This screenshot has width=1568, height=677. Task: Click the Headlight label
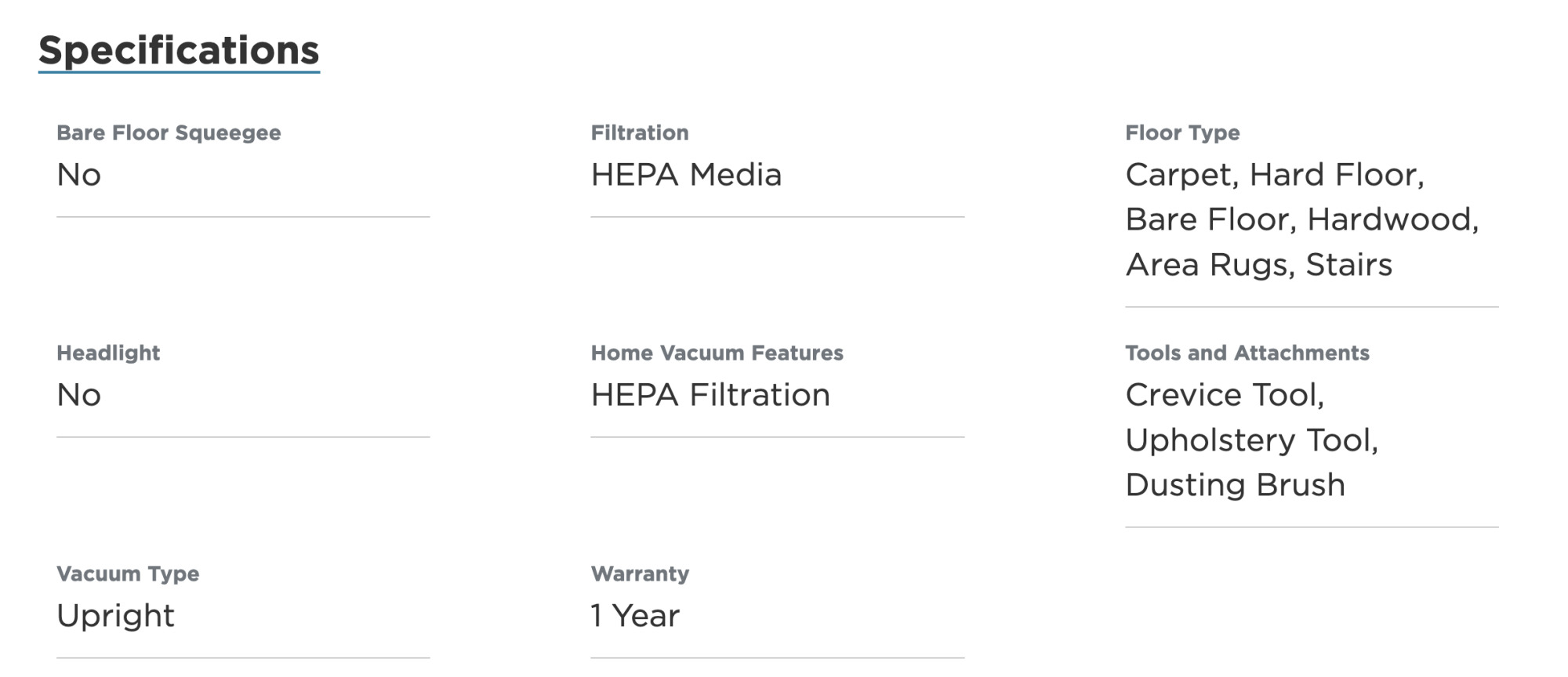[x=108, y=353]
